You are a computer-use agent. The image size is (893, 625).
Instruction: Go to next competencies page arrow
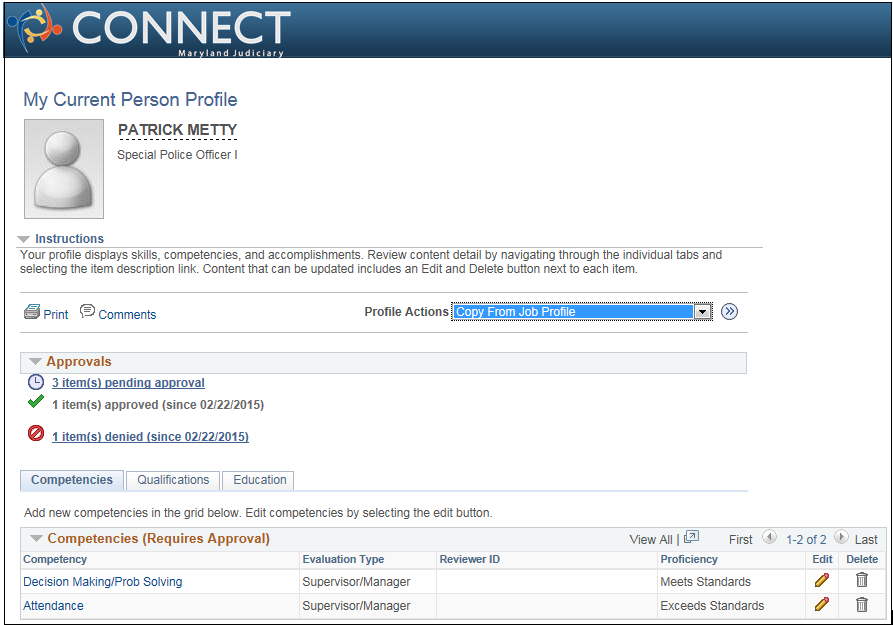[841, 537]
